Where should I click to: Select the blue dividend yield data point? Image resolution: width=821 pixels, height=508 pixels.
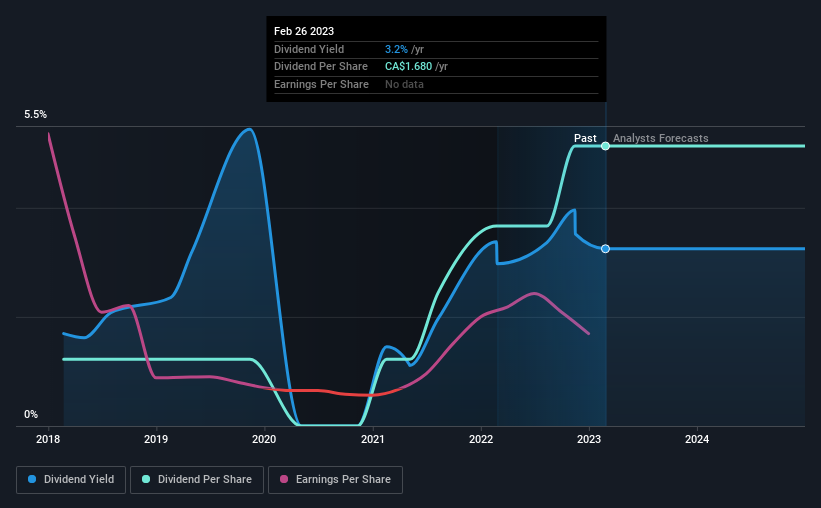point(605,249)
